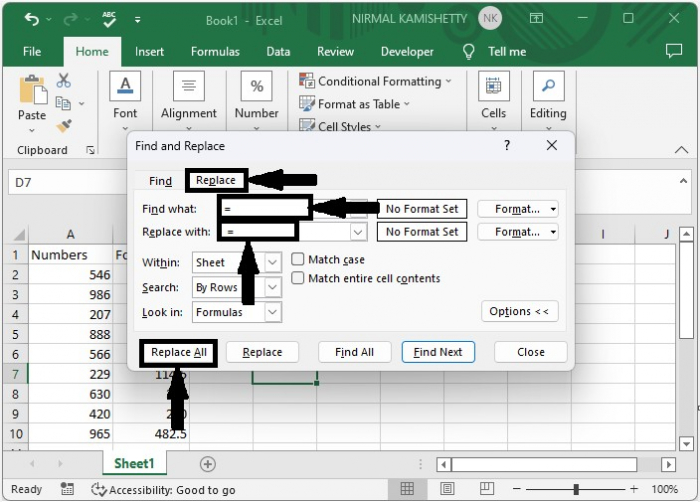700x502 pixels.
Task: Expand the formula bar chevron
Action: point(683,181)
